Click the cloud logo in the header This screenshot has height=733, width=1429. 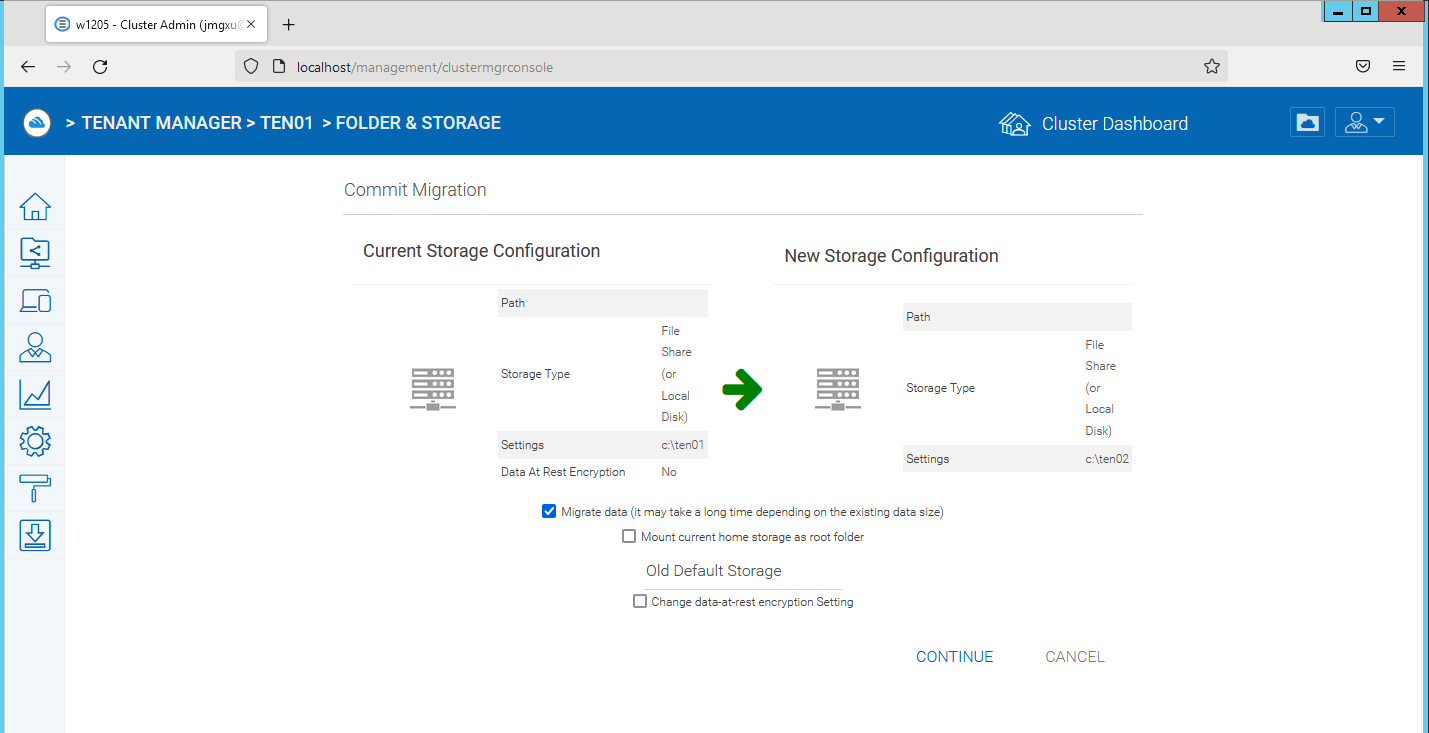(x=37, y=123)
